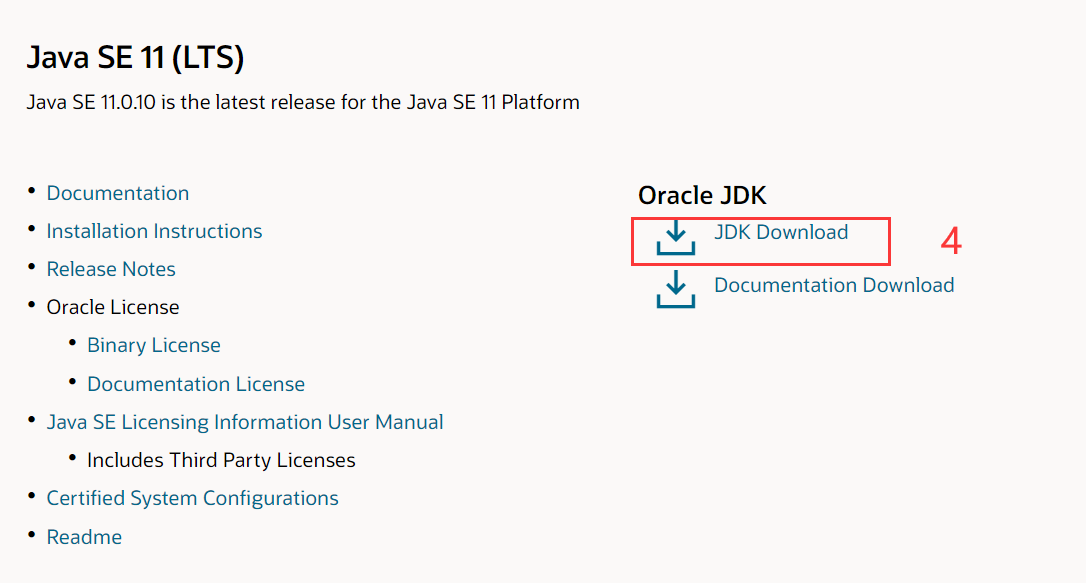Open the Documentation link in the list
Viewport: 1086px width, 583px height.
point(117,193)
